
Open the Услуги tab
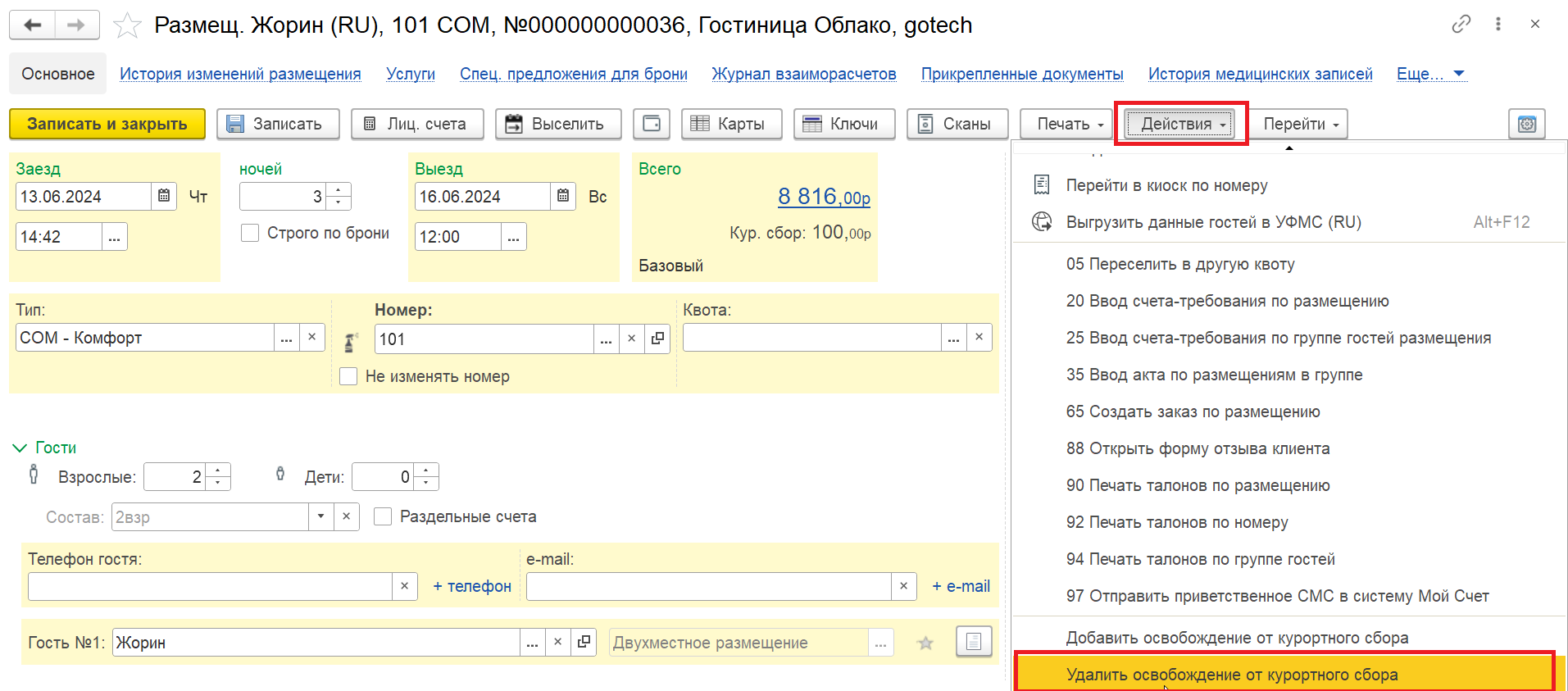[411, 74]
